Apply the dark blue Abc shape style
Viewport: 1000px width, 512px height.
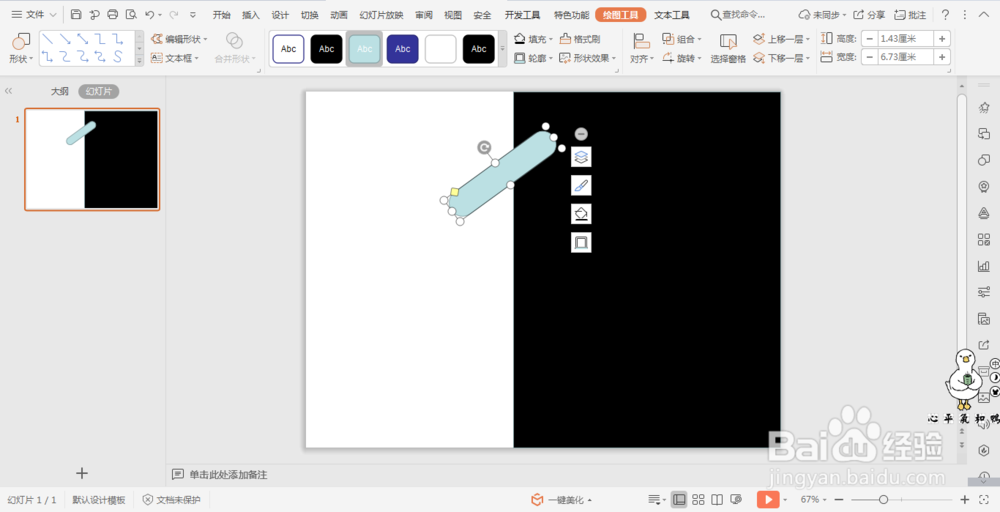pyautogui.click(x=402, y=49)
